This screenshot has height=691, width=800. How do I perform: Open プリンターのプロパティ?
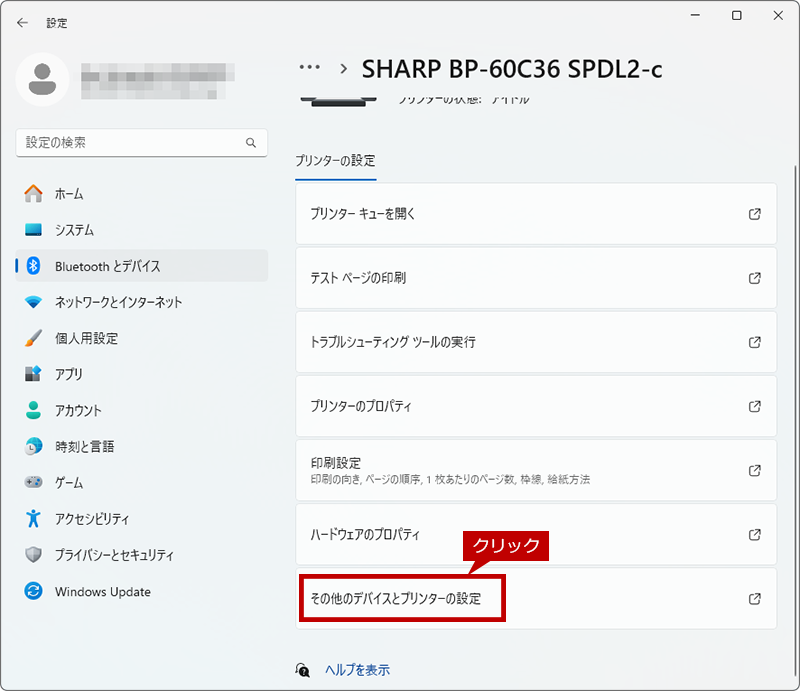536,406
